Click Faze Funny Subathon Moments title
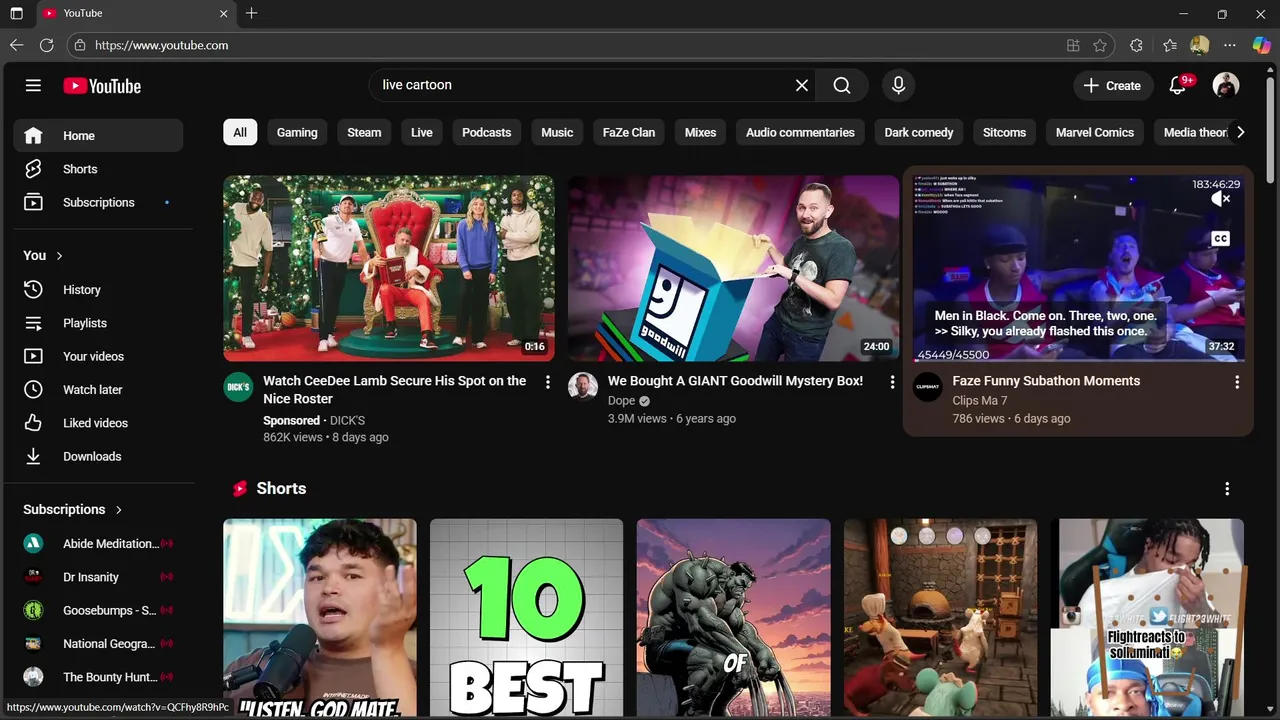 [x=1046, y=381]
